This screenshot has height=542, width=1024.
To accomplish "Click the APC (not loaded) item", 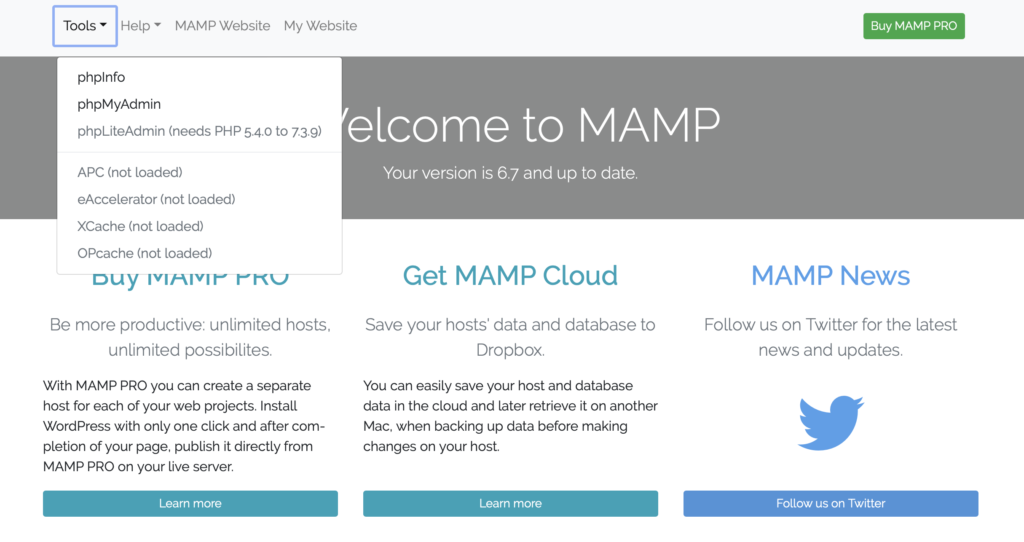I will pos(130,172).
